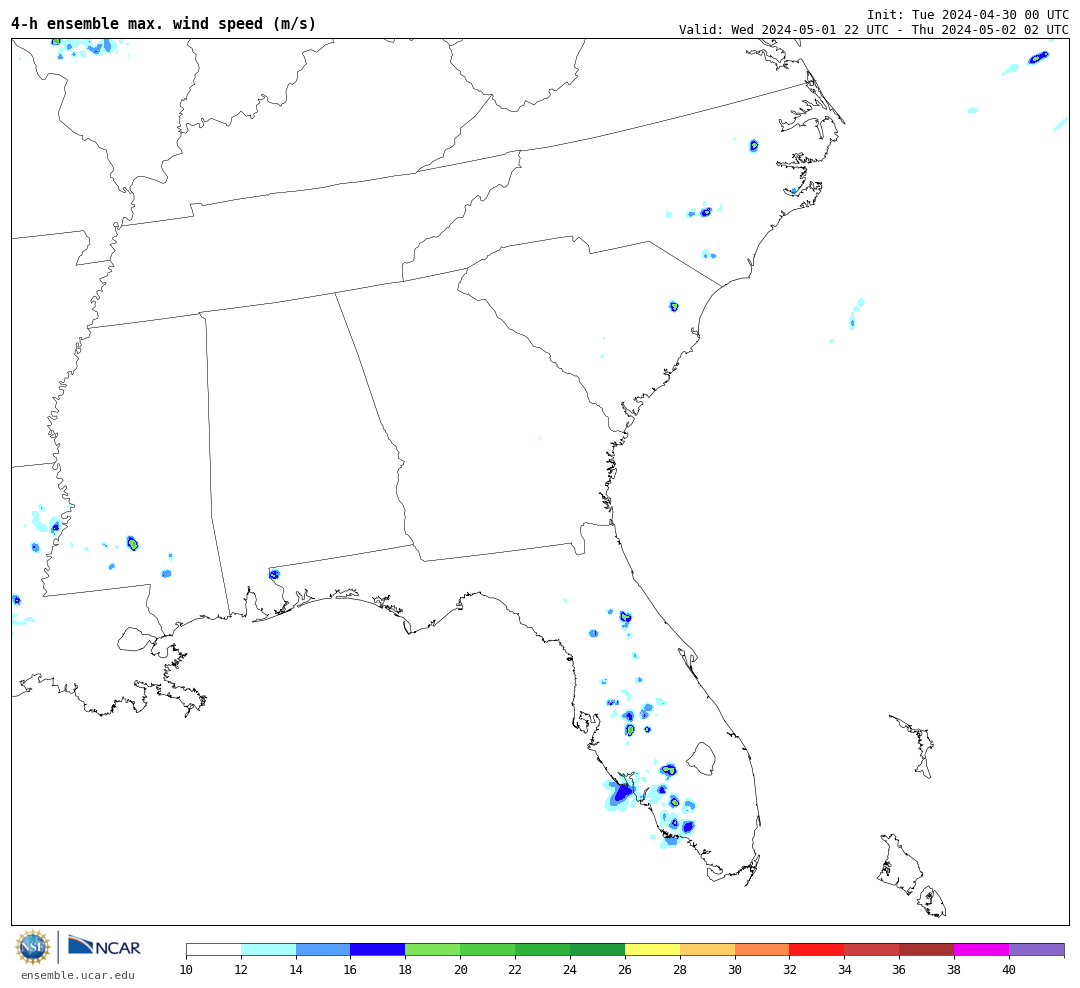Click Lake Pontchartrain outline in Louisiana
Image resolution: width=1080 pixels, height=988 pixels.
[x=136, y=639]
